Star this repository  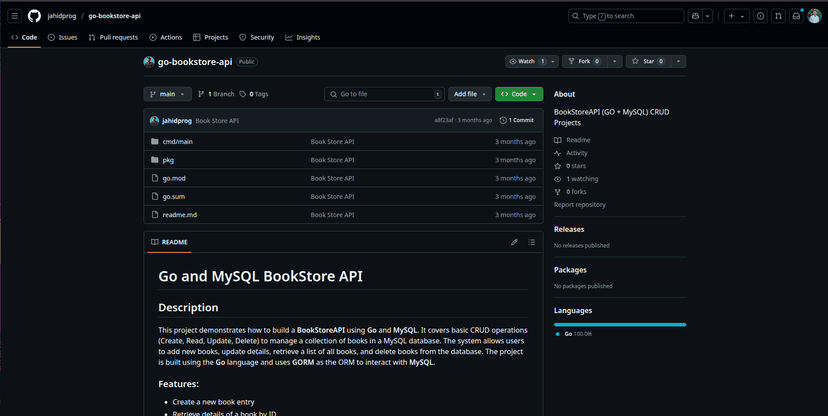pos(648,62)
